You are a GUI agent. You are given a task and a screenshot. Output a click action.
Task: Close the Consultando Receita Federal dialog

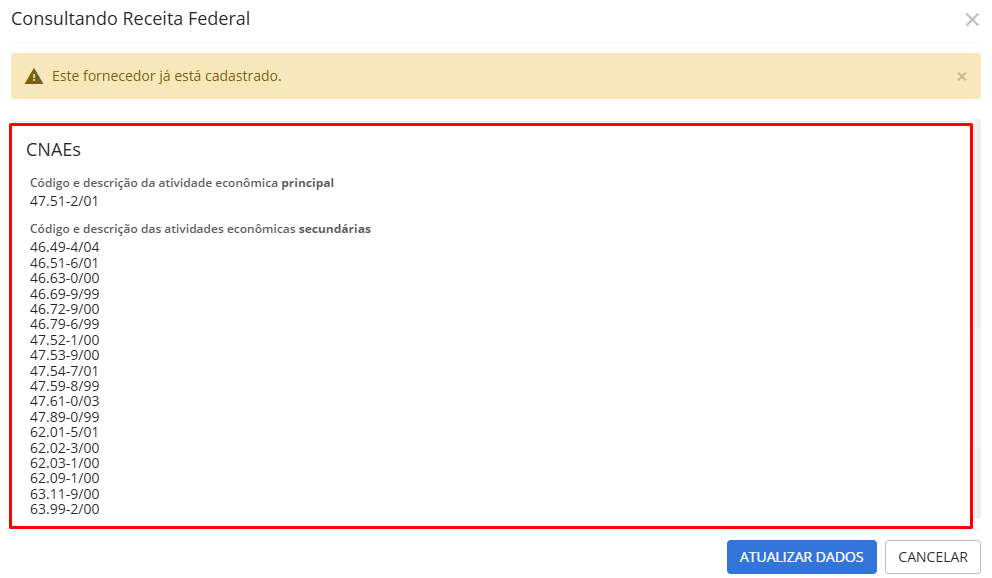(972, 20)
